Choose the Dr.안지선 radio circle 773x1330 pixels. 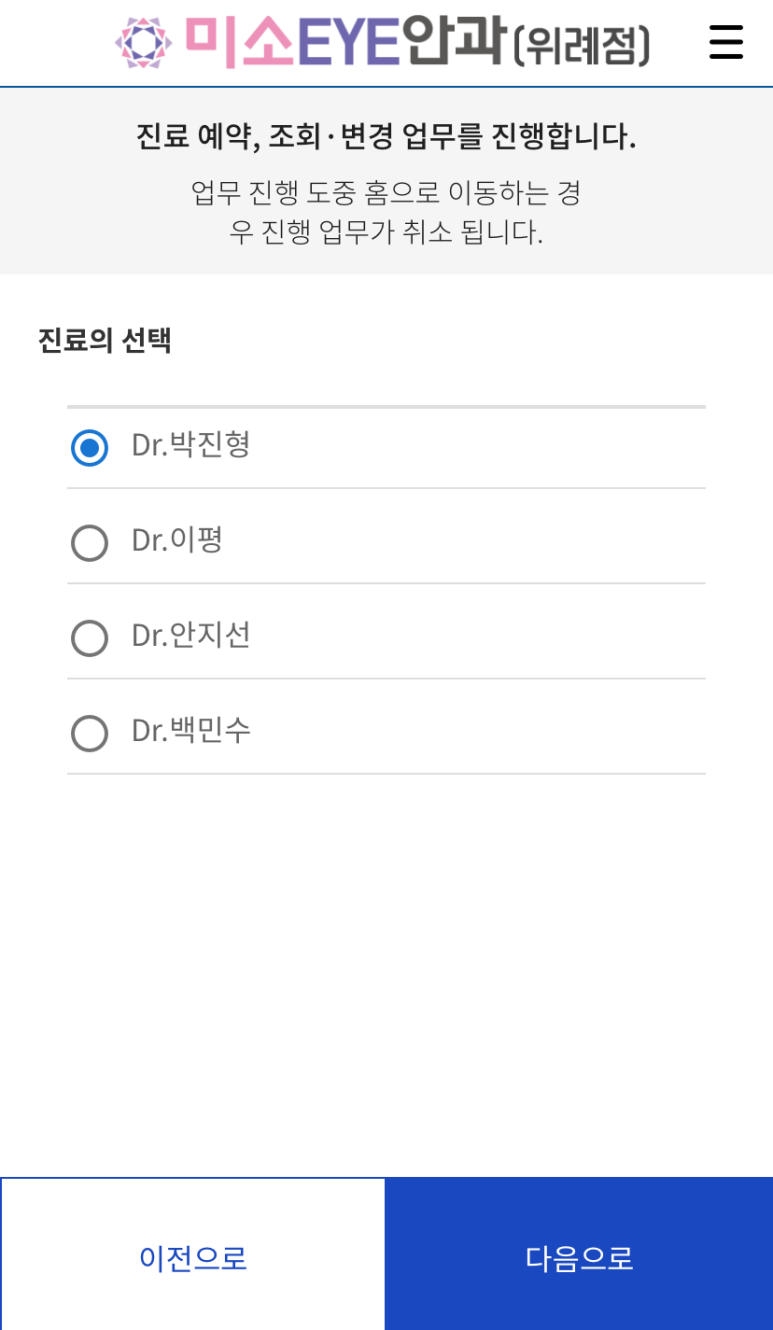tap(89, 638)
